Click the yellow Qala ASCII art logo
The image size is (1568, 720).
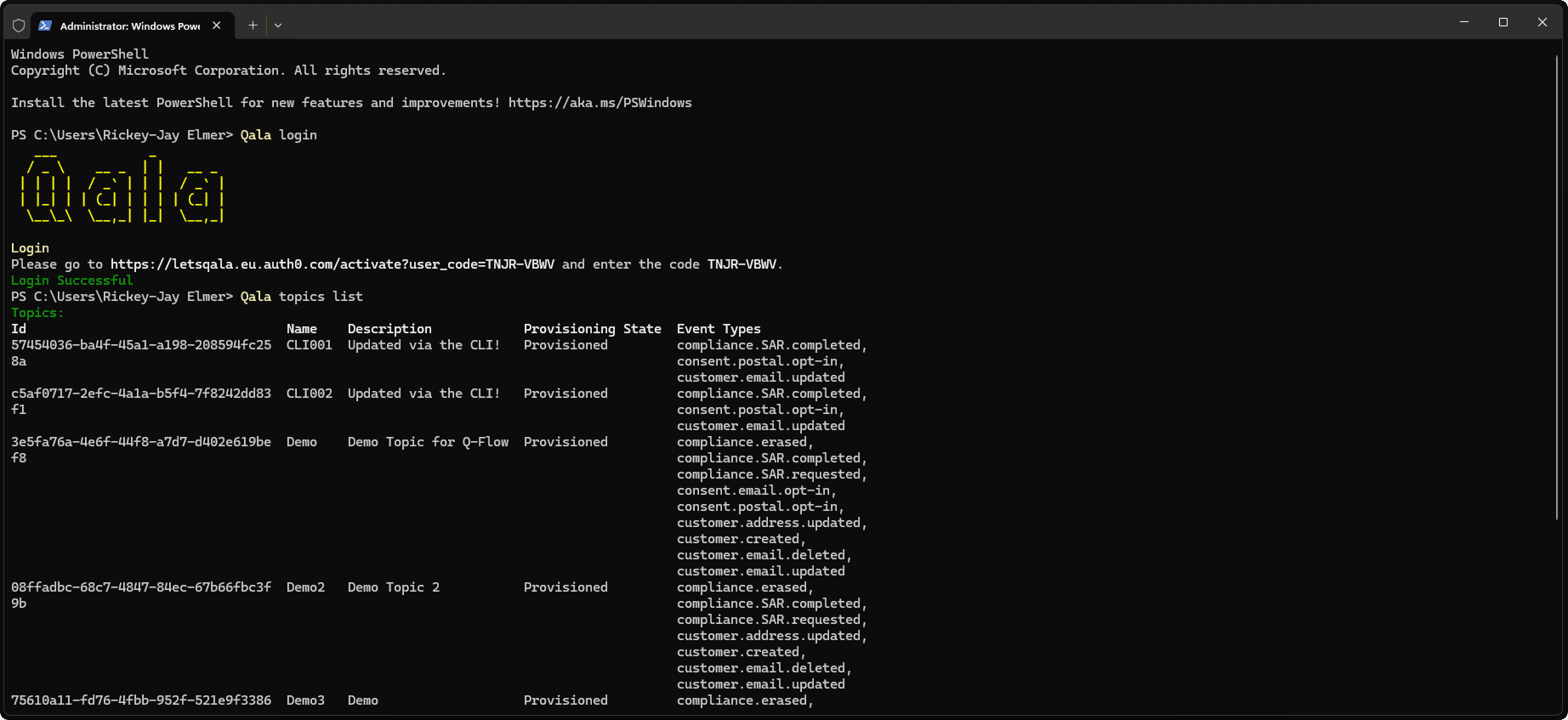(x=122, y=190)
